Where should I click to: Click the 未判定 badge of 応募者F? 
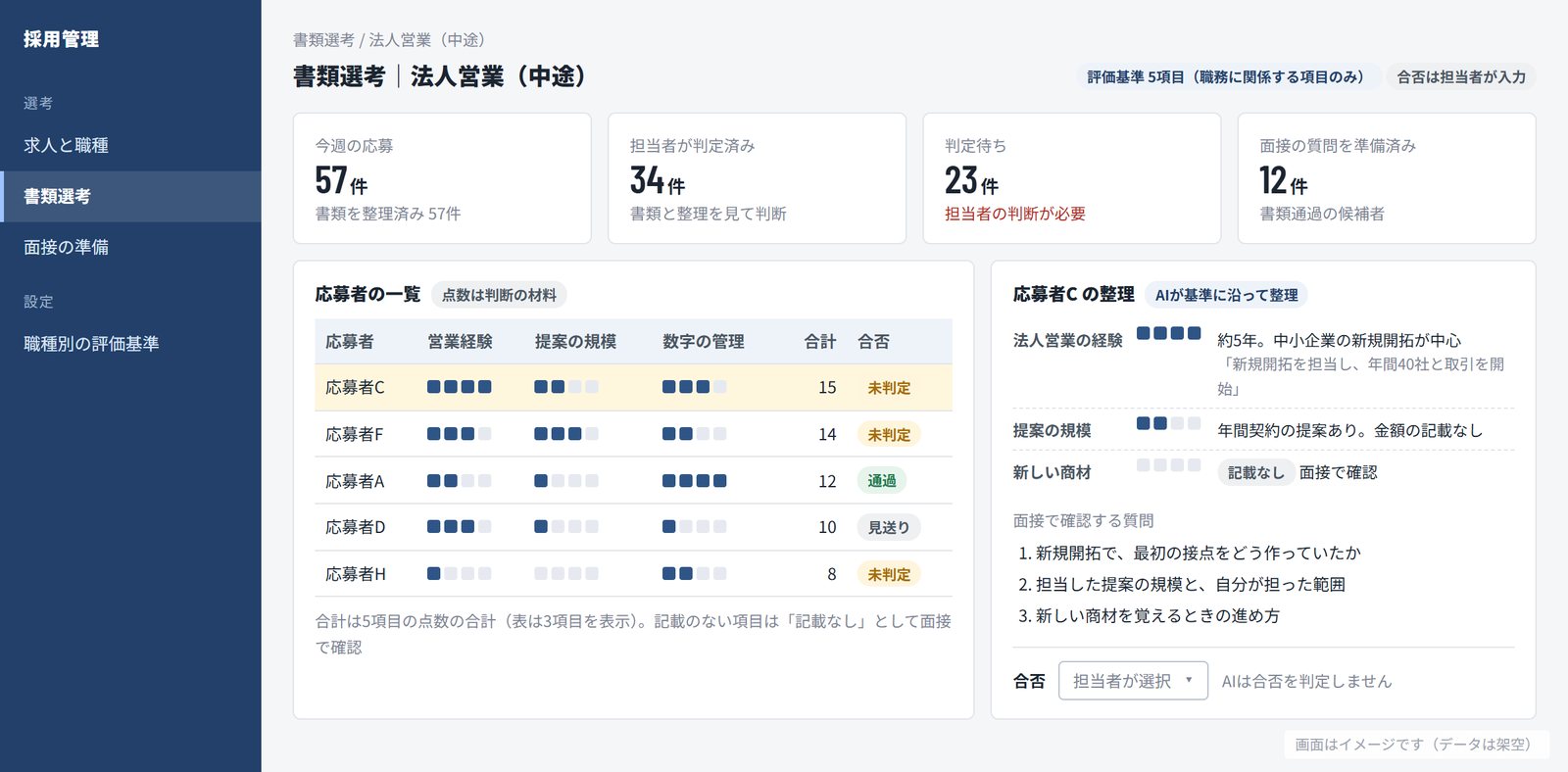[889, 435]
